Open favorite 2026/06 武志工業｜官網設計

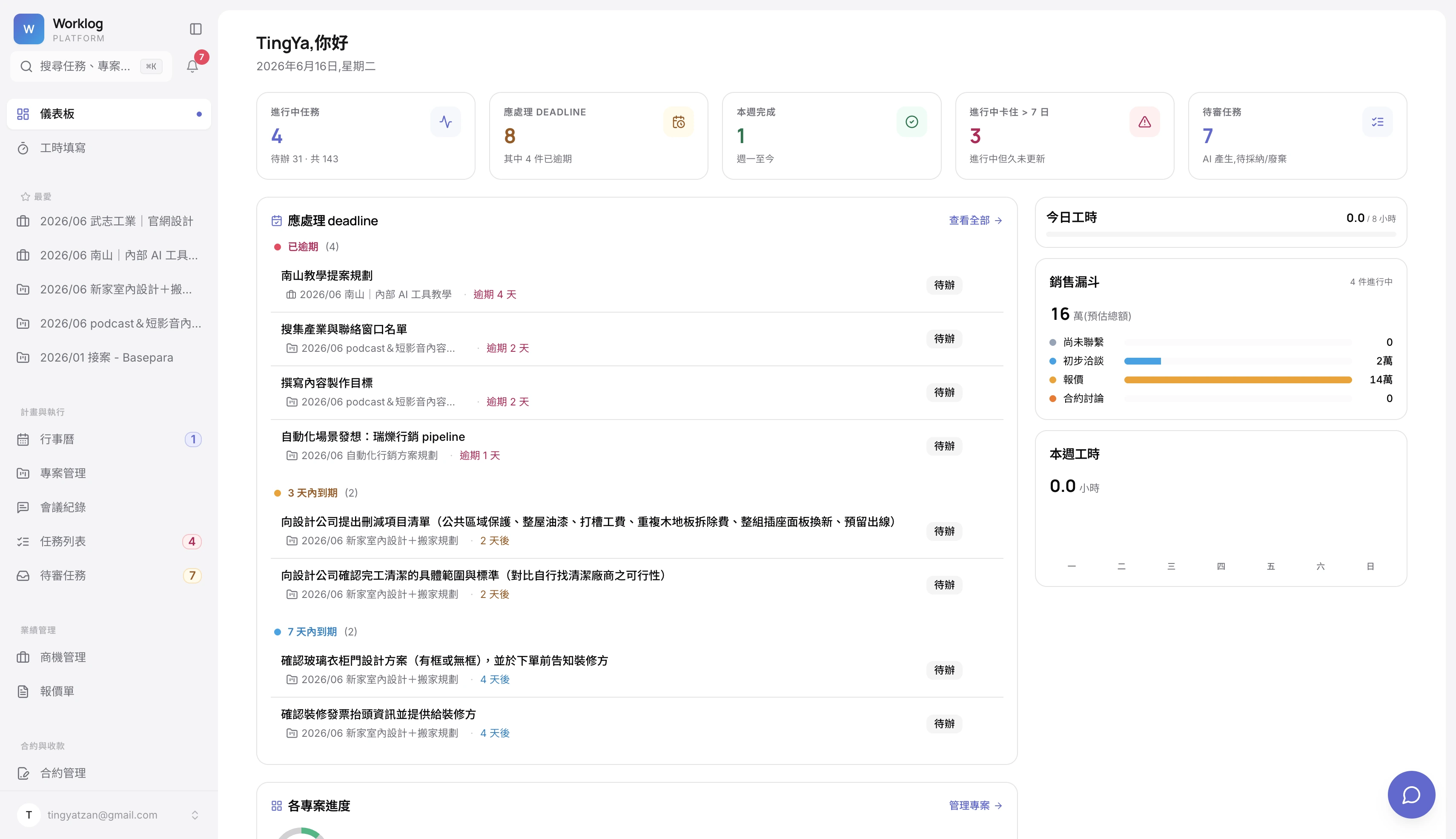click(x=109, y=221)
